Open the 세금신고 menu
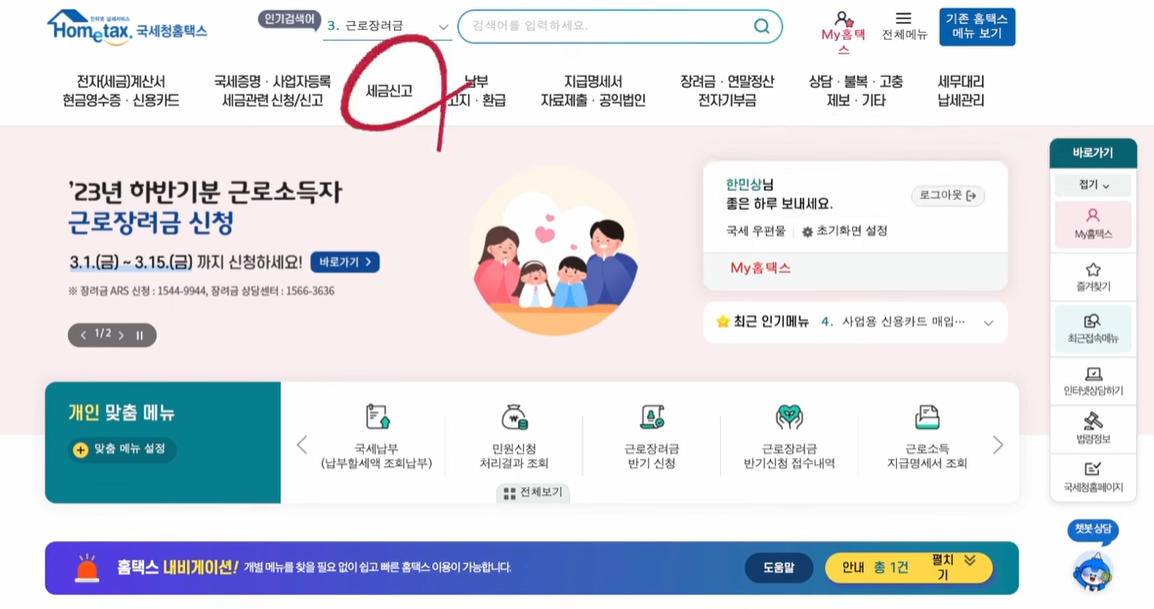This screenshot has height=609, width=1154. point(389,91)
